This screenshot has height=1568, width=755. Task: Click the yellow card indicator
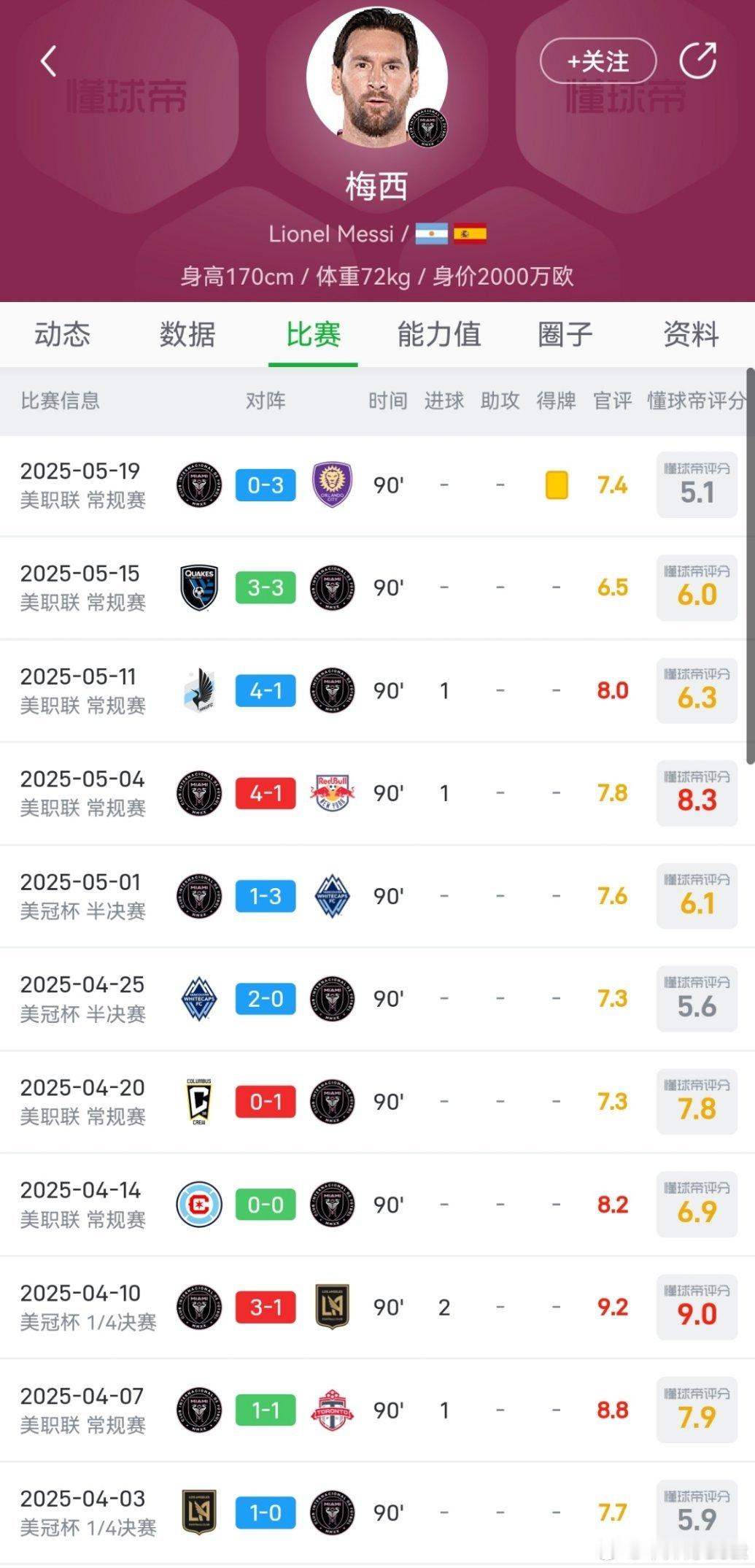[557, 485]
